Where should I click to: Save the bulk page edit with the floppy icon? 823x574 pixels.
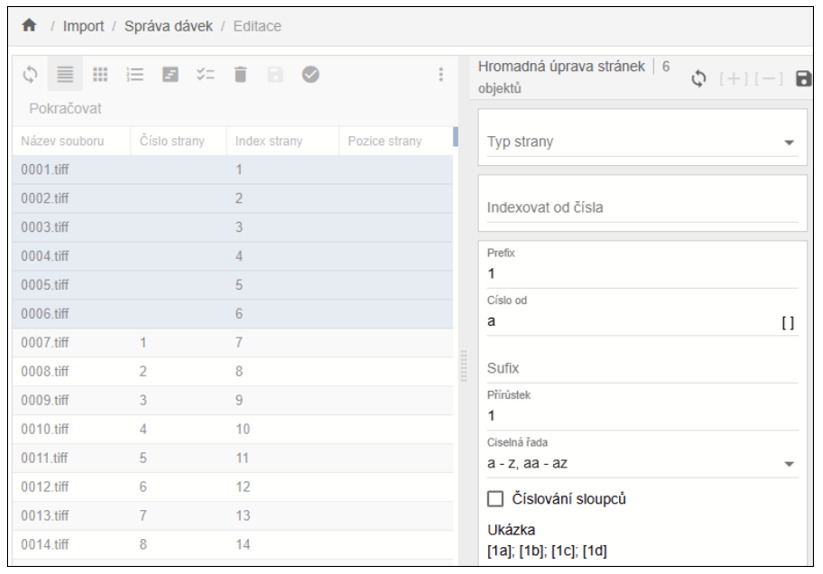[x=803, y=78]
